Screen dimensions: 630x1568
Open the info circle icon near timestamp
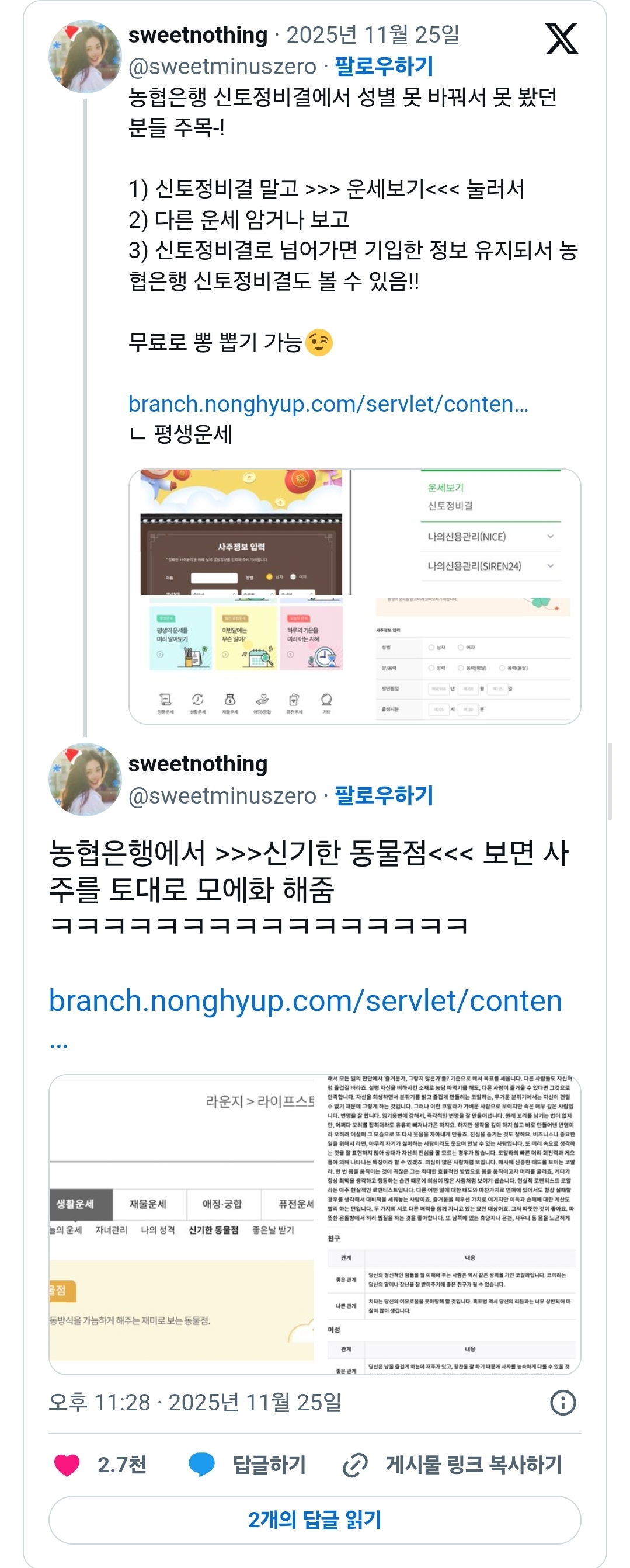(563, 1402)
